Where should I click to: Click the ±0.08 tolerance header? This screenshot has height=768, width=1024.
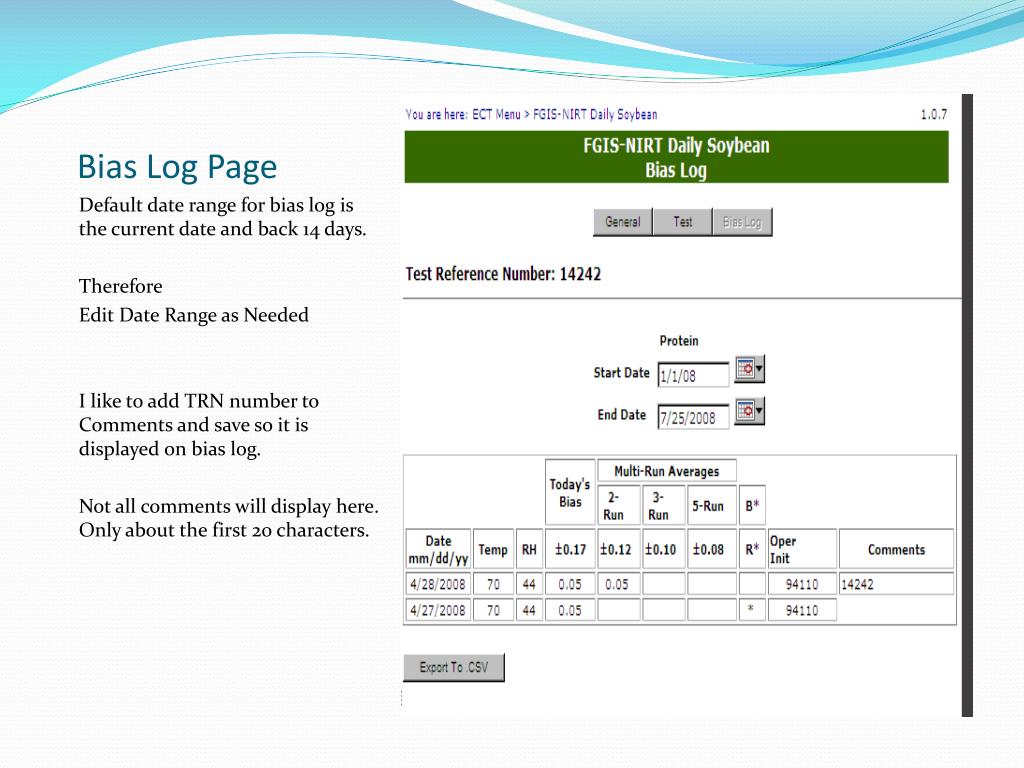pos(712,549)
